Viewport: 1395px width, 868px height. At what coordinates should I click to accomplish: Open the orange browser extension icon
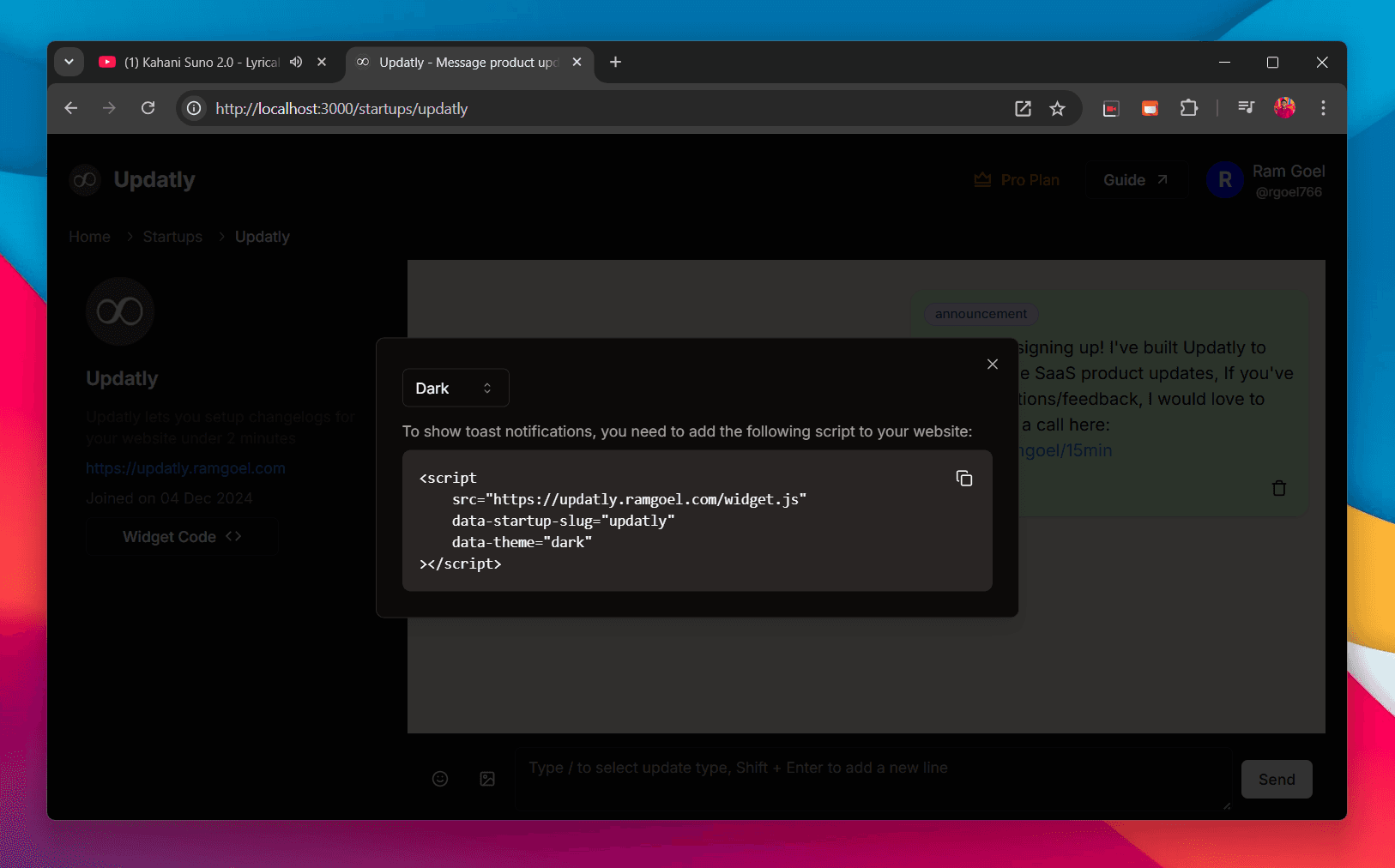tap(1150, 108)
